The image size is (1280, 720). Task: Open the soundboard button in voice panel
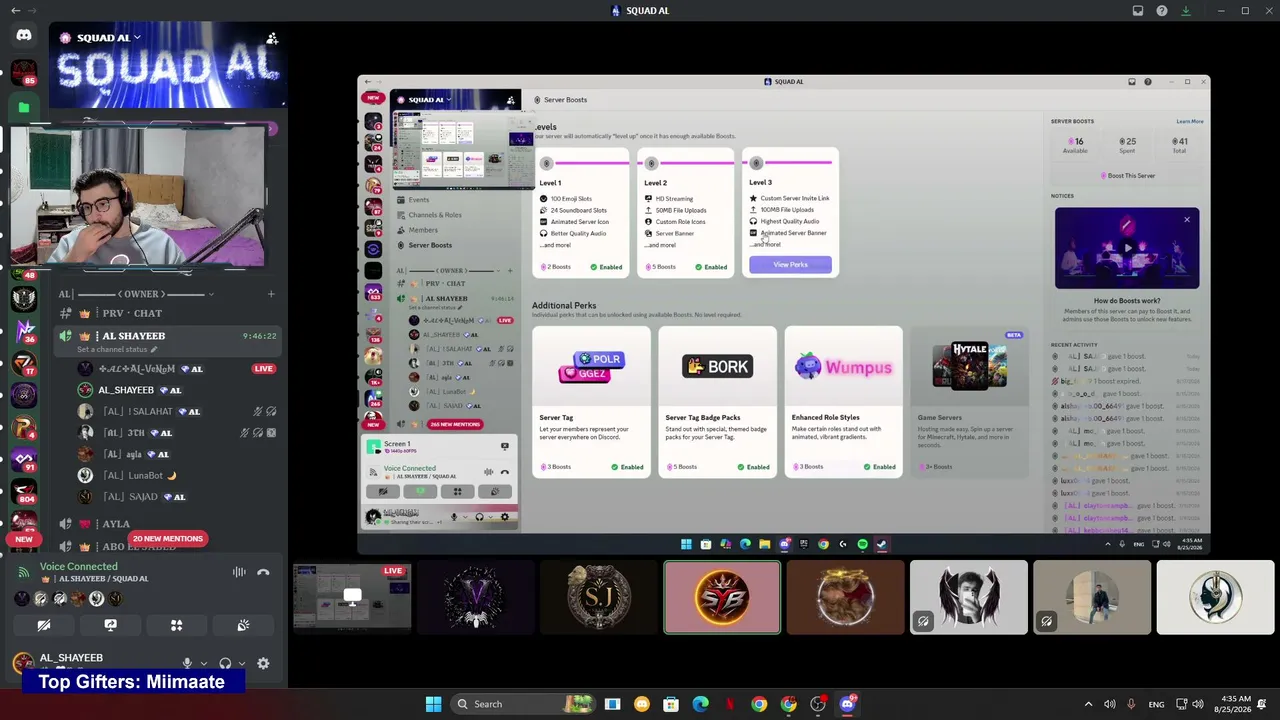click(x=243, y=626)
